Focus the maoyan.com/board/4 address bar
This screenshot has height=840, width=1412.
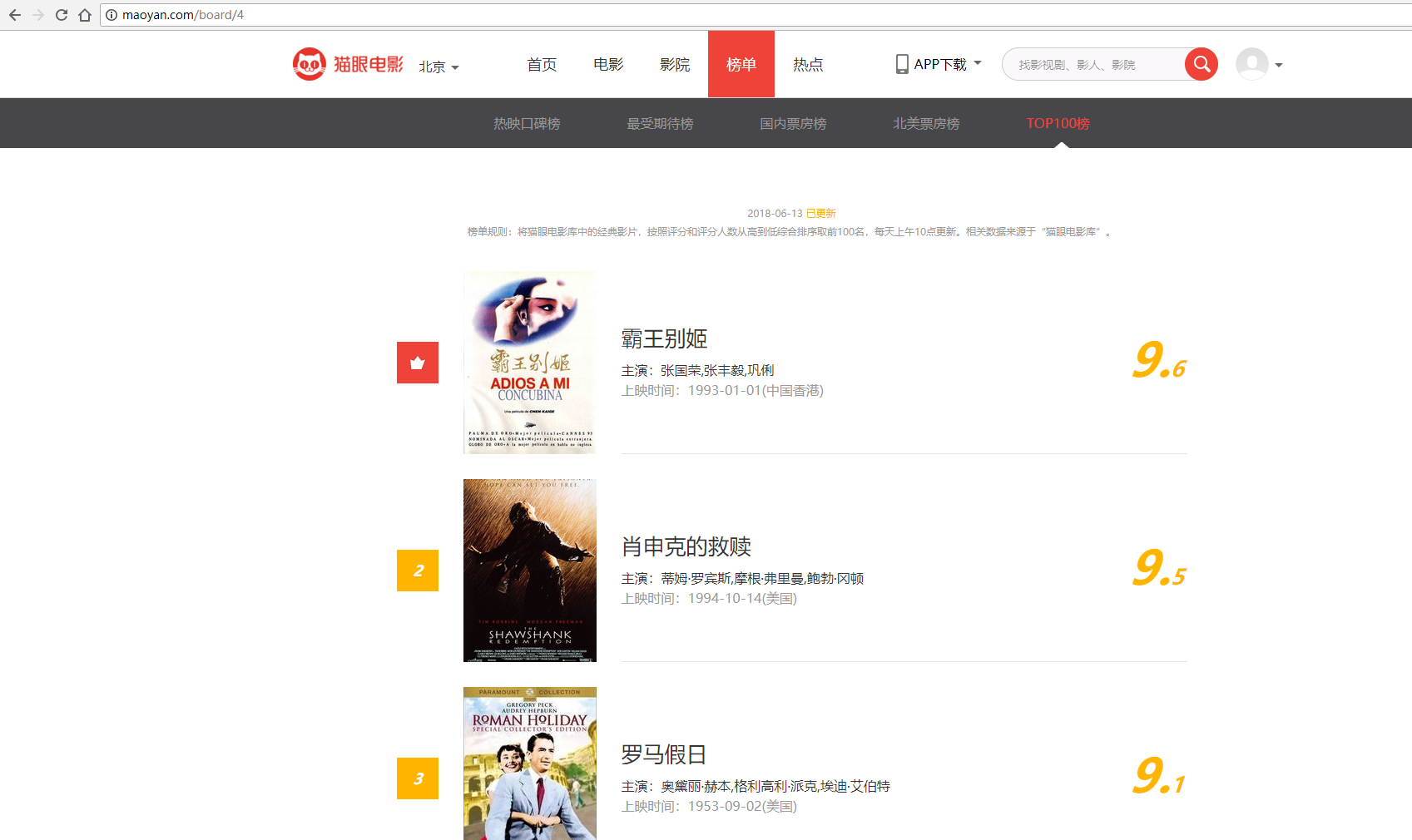[x=756, y=15]
